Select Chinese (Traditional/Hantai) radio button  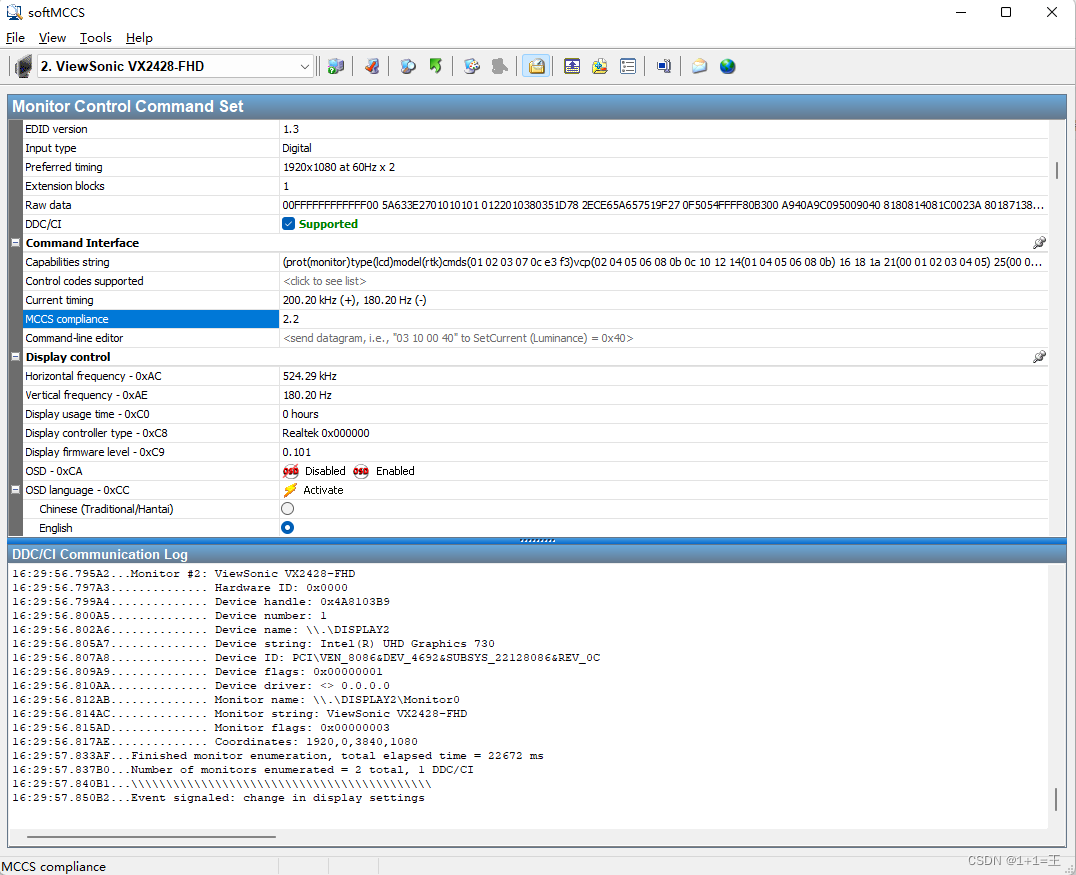point(288,509)
